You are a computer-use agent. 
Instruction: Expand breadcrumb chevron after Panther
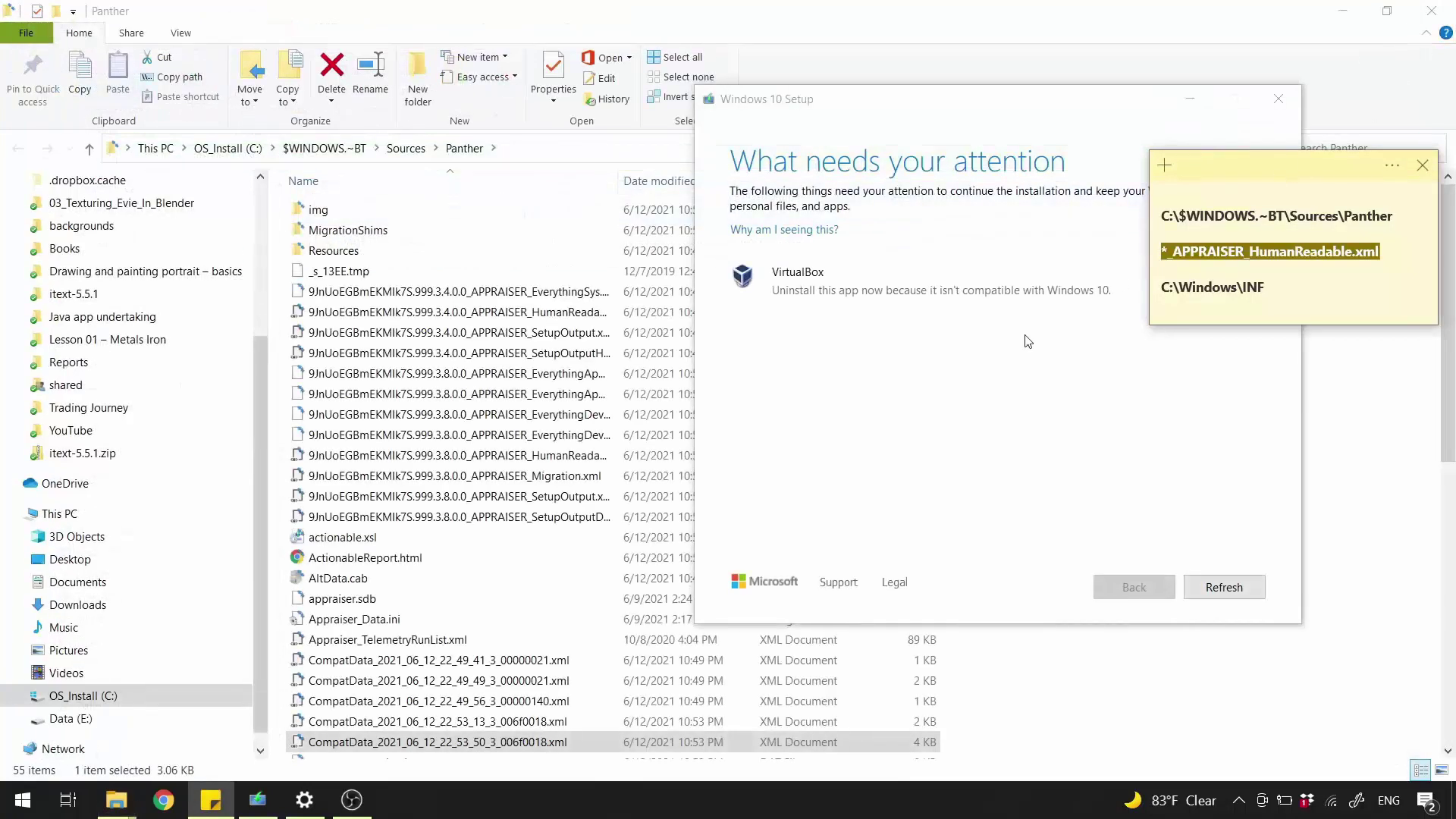(x=493, y=149)
